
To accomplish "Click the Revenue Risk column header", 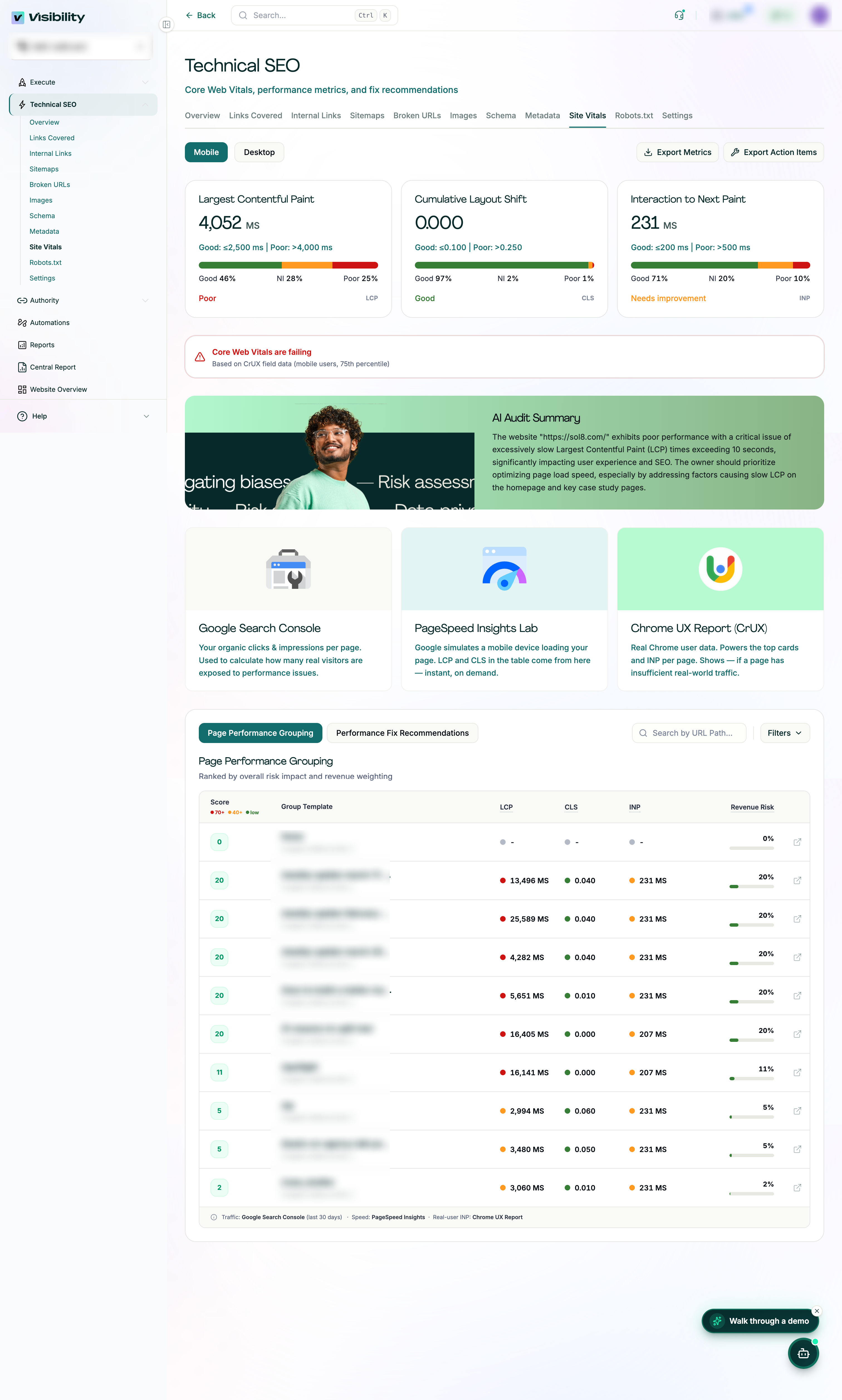I will tap(752, 807).
